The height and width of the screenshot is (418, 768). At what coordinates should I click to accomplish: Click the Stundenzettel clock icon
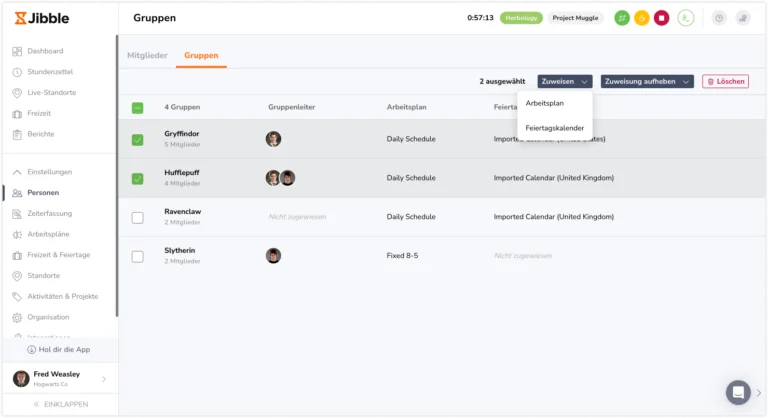(x=17, y=72)
